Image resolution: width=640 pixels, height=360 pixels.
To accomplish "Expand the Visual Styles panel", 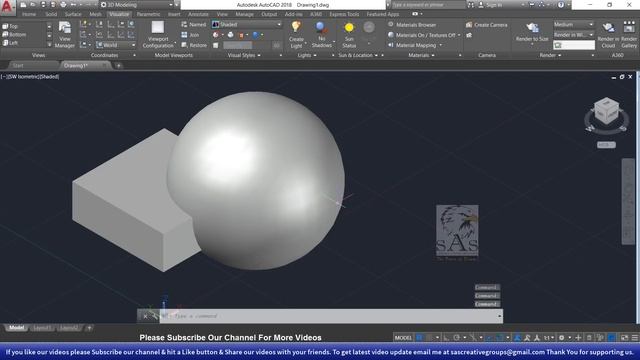I will point(244,55).
